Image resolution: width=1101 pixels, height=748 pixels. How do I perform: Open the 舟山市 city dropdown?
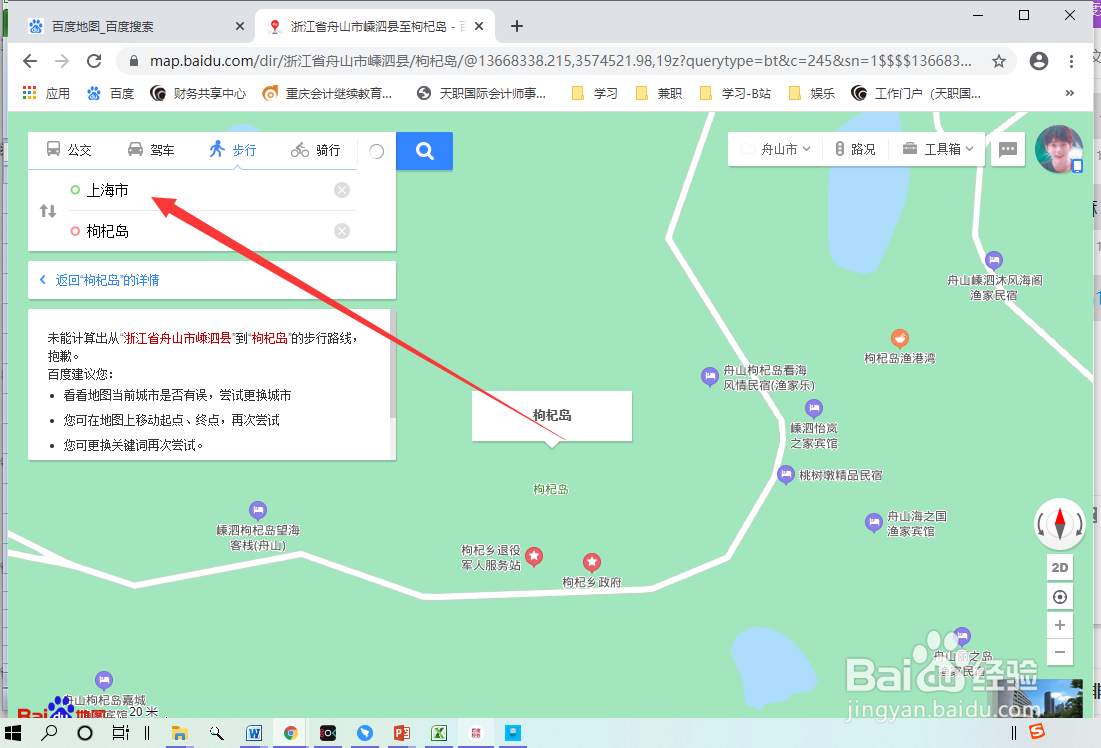(776, 149)
